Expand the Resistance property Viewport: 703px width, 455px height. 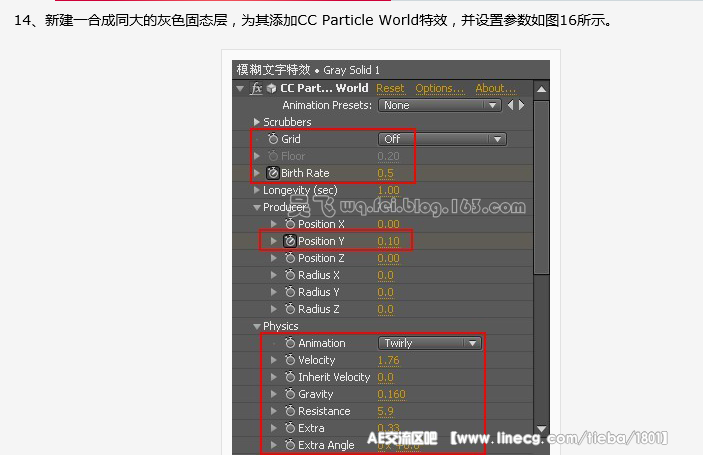273,412
